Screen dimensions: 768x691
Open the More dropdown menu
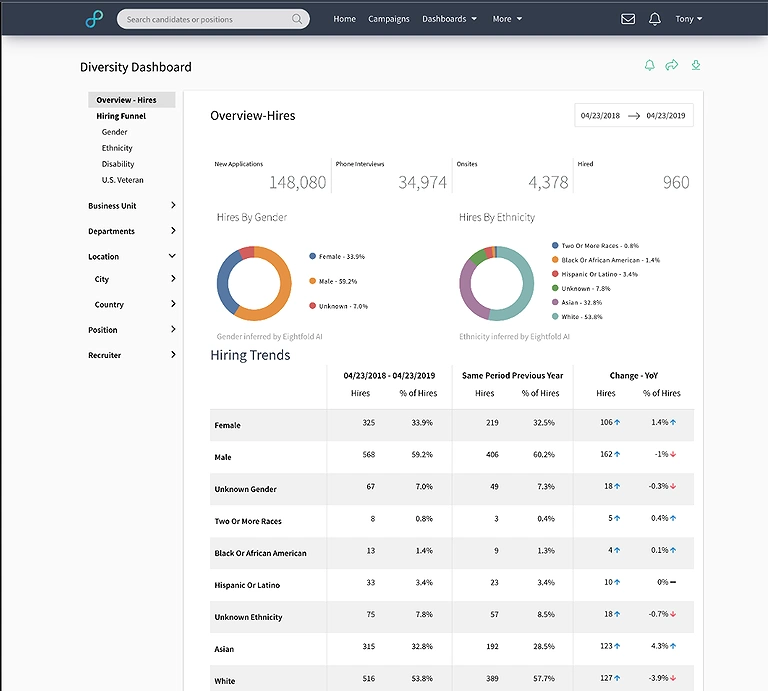click(507, 19)
